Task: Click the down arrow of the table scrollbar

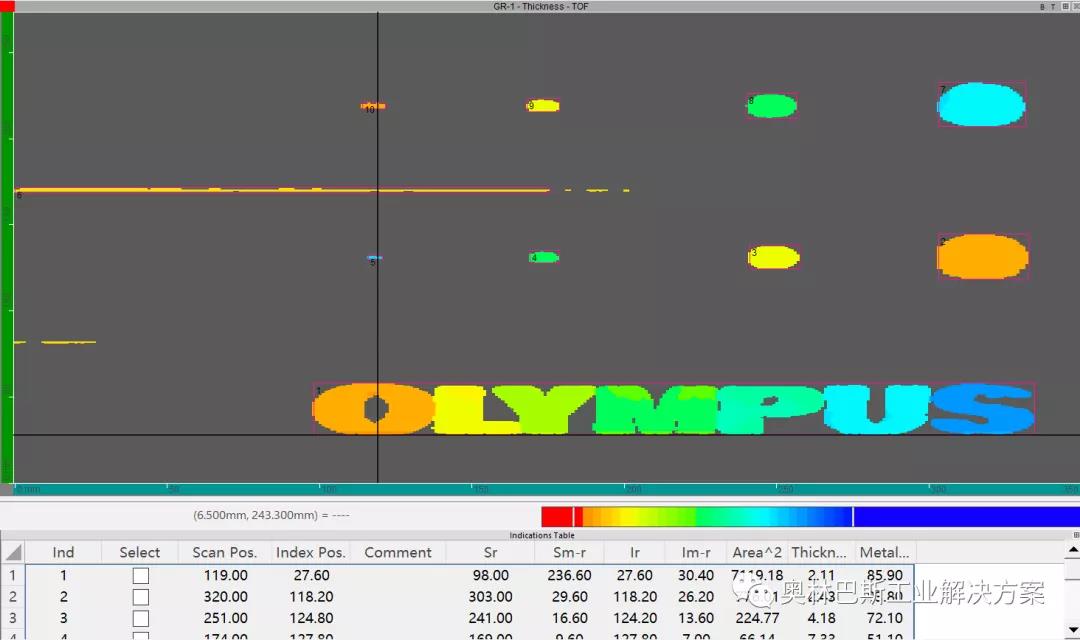Action: [x=1072, y=630]
